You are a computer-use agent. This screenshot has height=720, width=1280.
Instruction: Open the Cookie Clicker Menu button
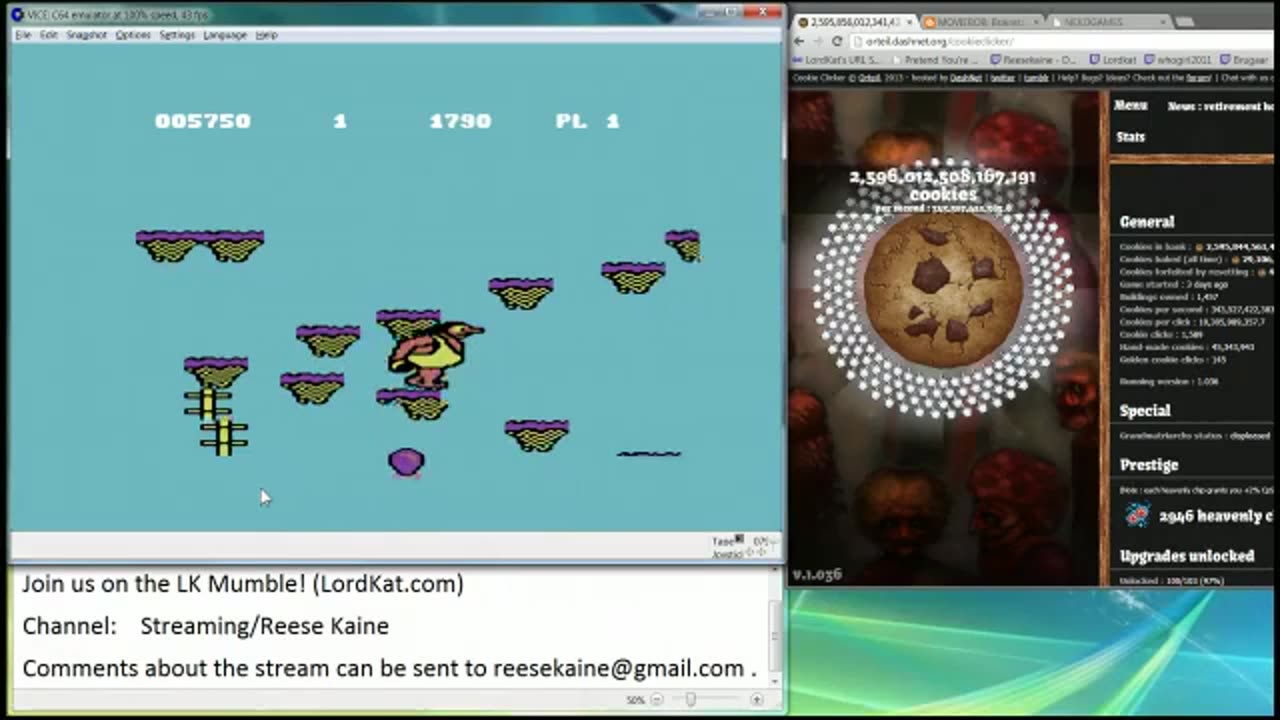[x=1131, y=106]
